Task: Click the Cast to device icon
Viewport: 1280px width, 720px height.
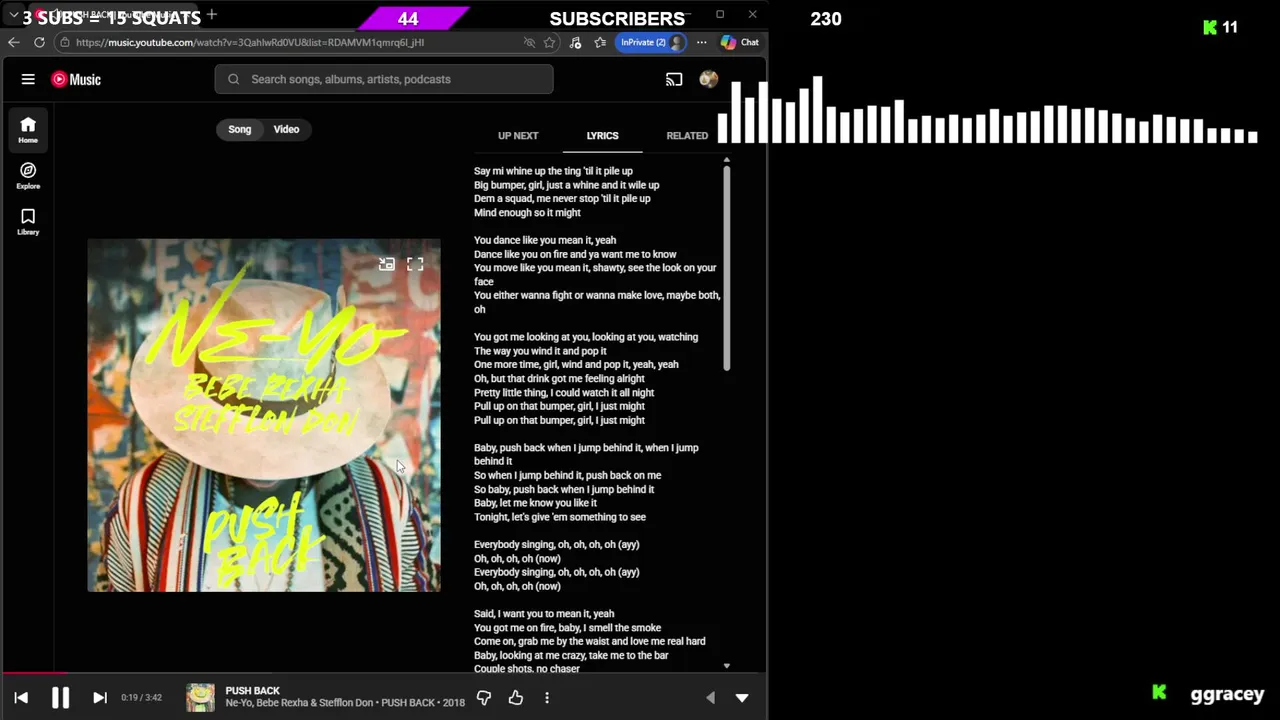Action: click(x=674, y=79)
